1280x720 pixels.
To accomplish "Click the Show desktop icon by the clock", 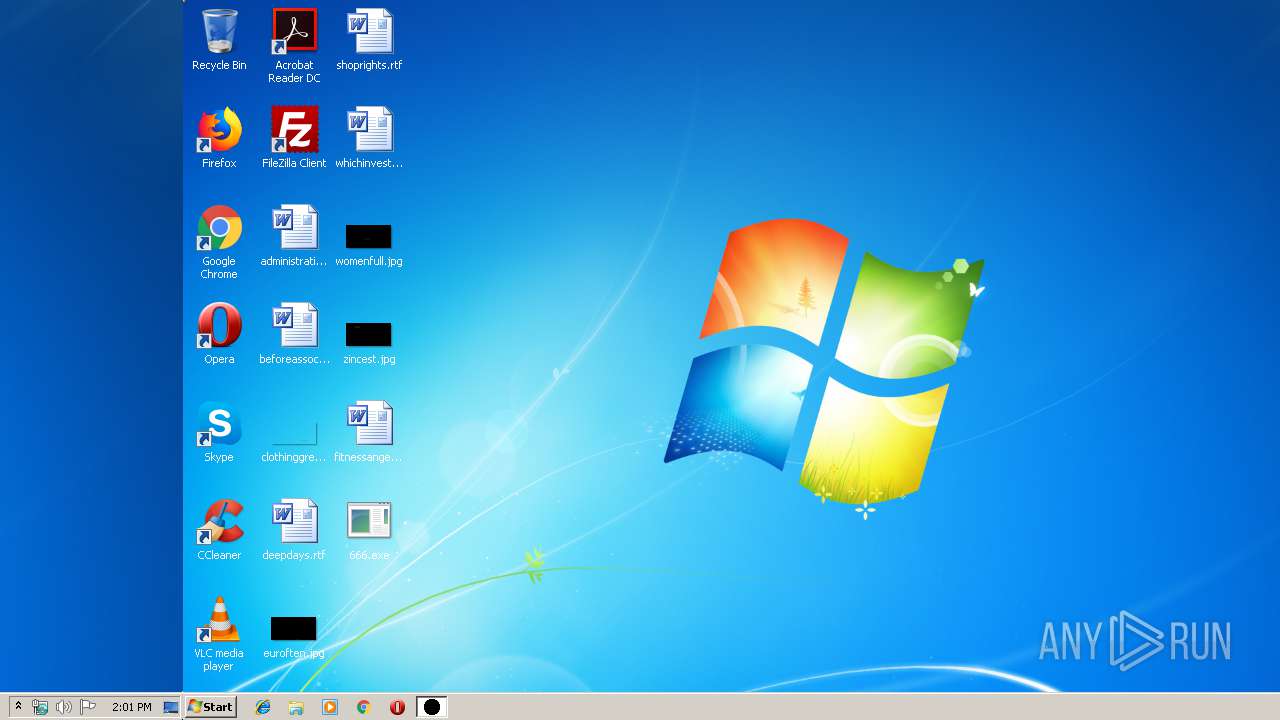I will click(171, 707).
